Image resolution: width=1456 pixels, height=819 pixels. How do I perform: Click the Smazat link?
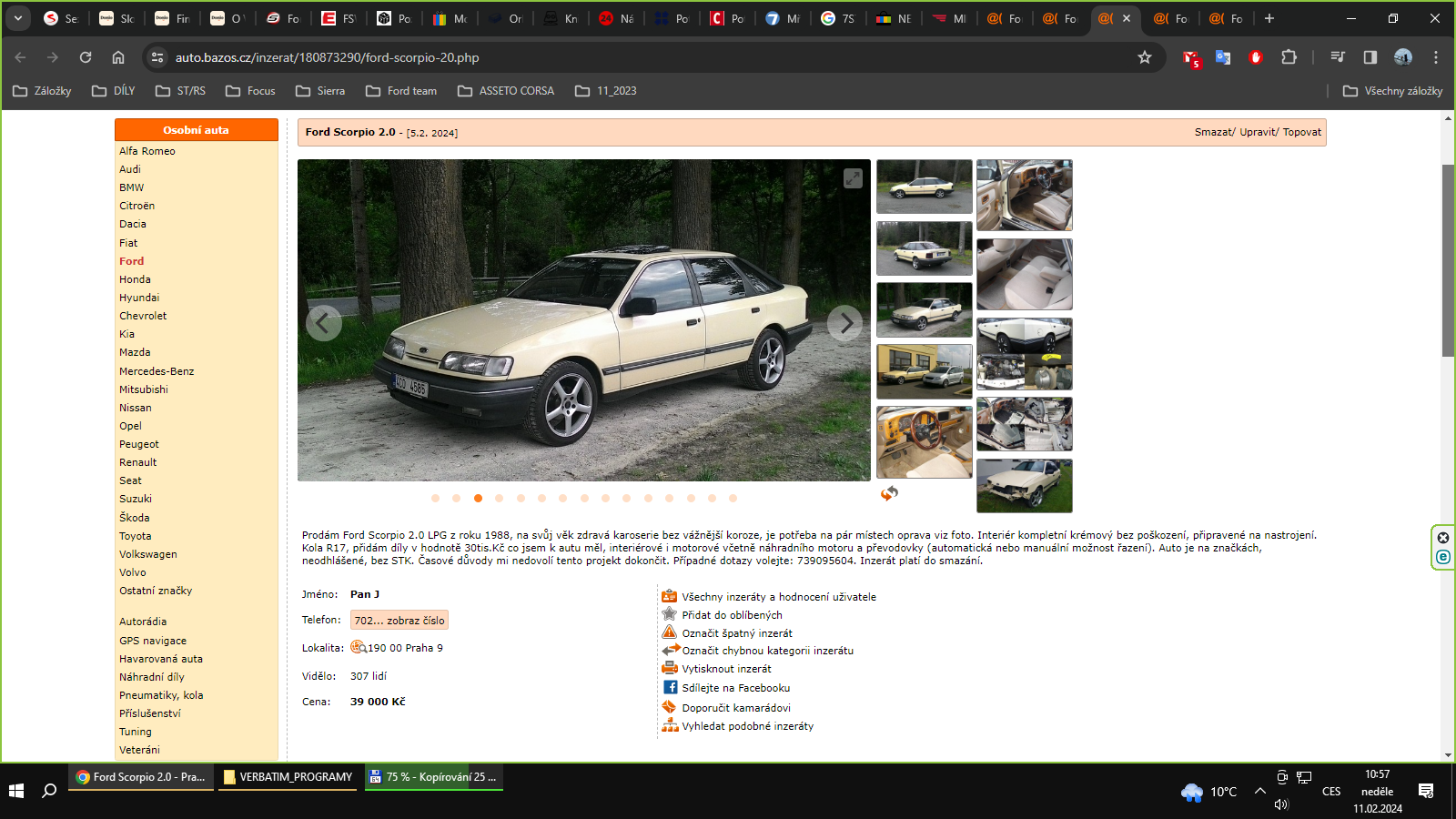point(1214,132)
